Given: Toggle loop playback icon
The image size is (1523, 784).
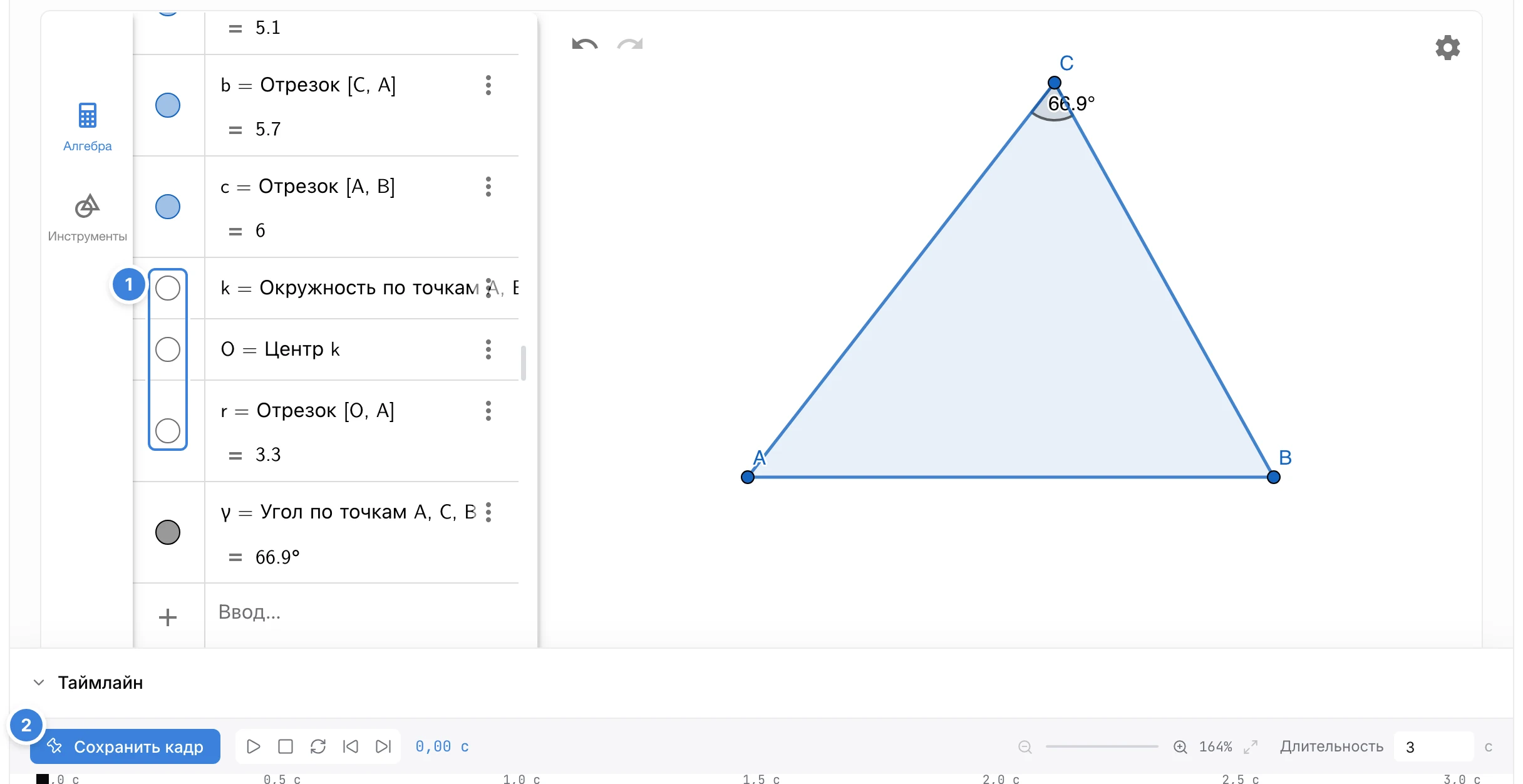Looking at the screenshot, I should [318, 746].
